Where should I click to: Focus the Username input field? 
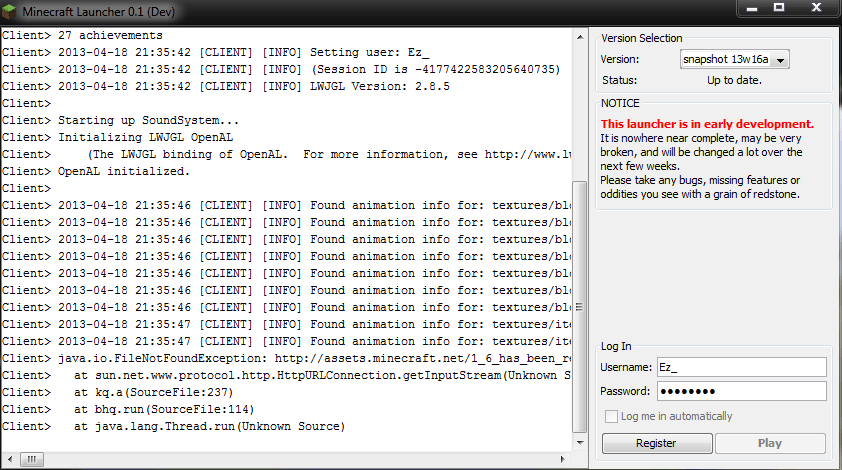pos(742,367)
